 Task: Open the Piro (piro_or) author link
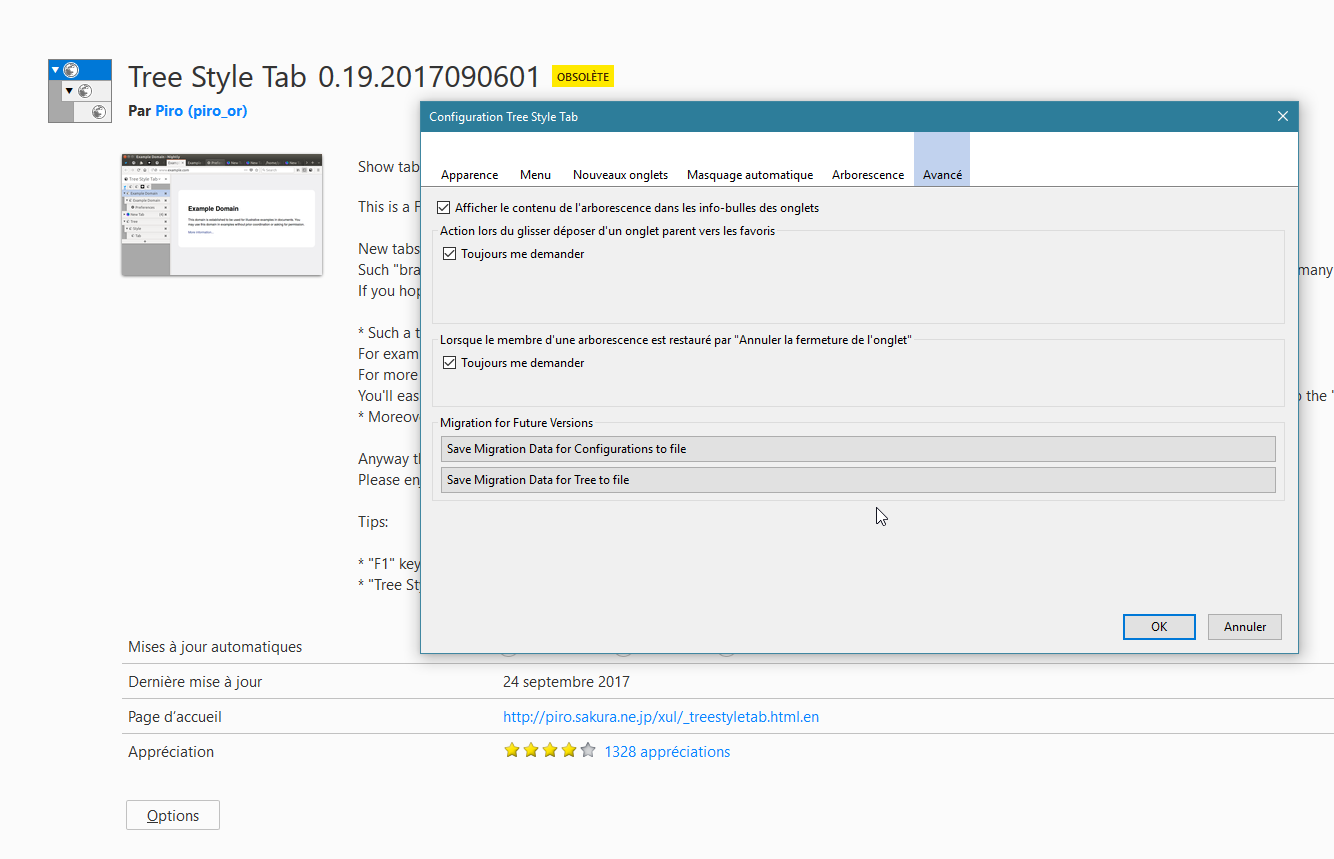[x=201, y=111]
